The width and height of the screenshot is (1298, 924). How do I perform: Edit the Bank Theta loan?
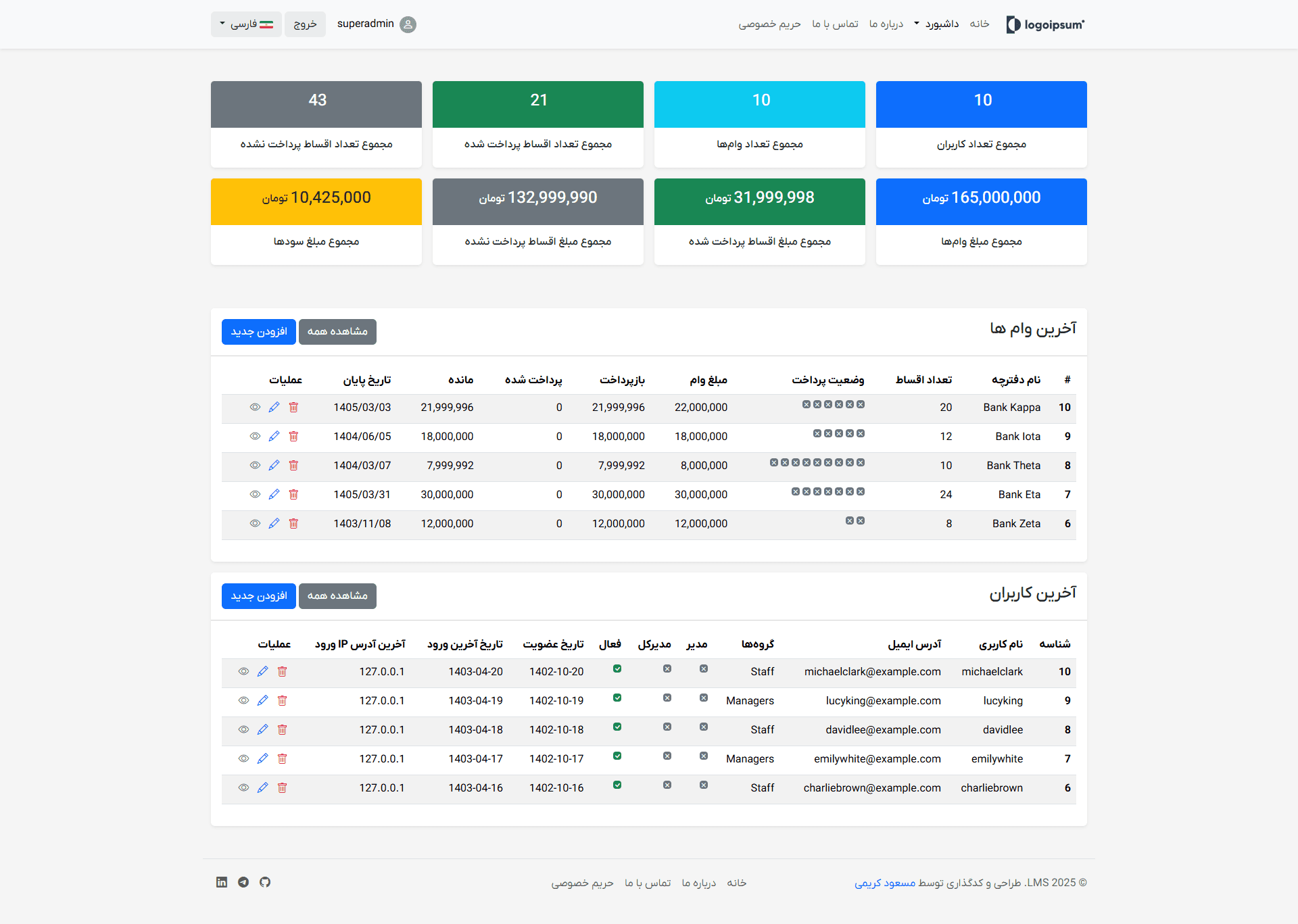[x=274, y=465]
